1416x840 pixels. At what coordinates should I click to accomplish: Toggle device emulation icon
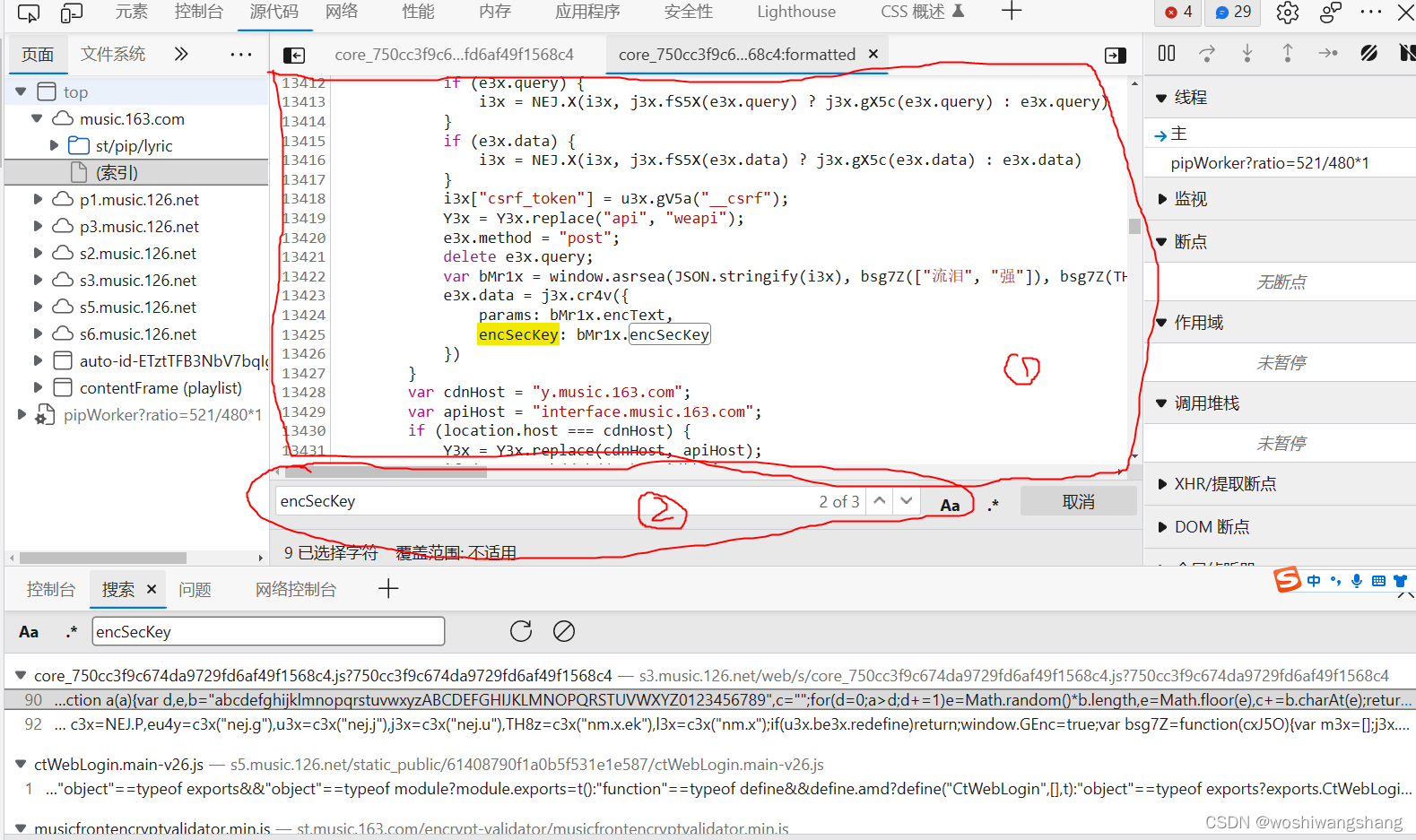pos(72,13)
